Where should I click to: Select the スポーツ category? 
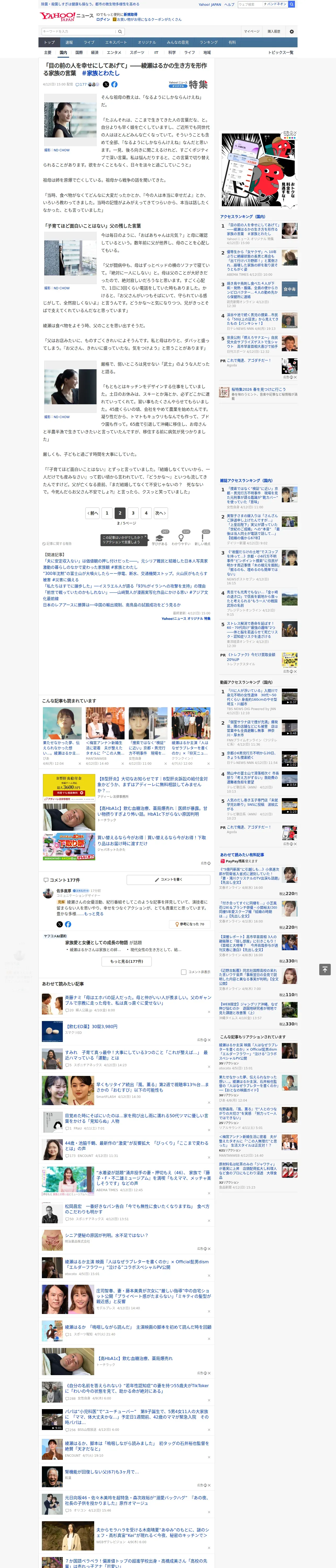(137, 52)
